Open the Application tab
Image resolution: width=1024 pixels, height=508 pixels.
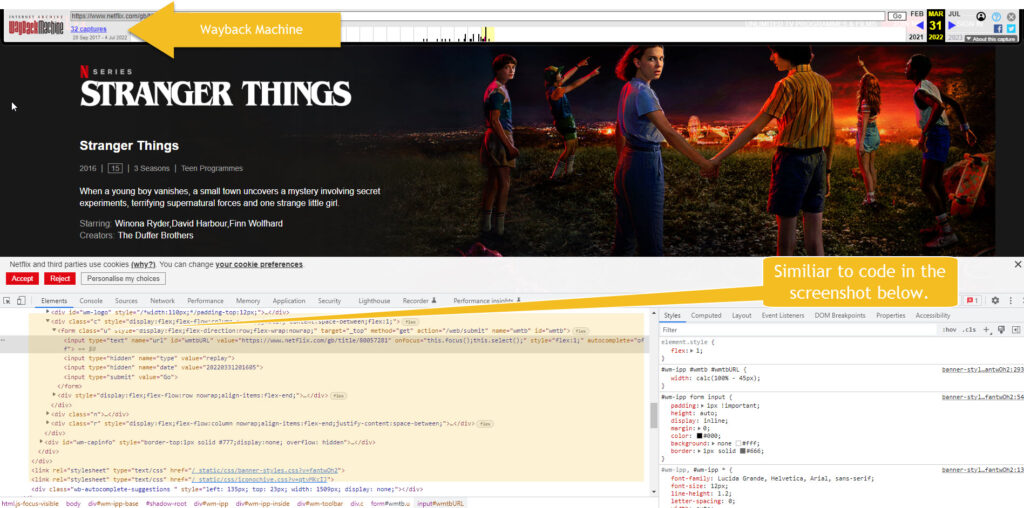(x=289, y=301)
